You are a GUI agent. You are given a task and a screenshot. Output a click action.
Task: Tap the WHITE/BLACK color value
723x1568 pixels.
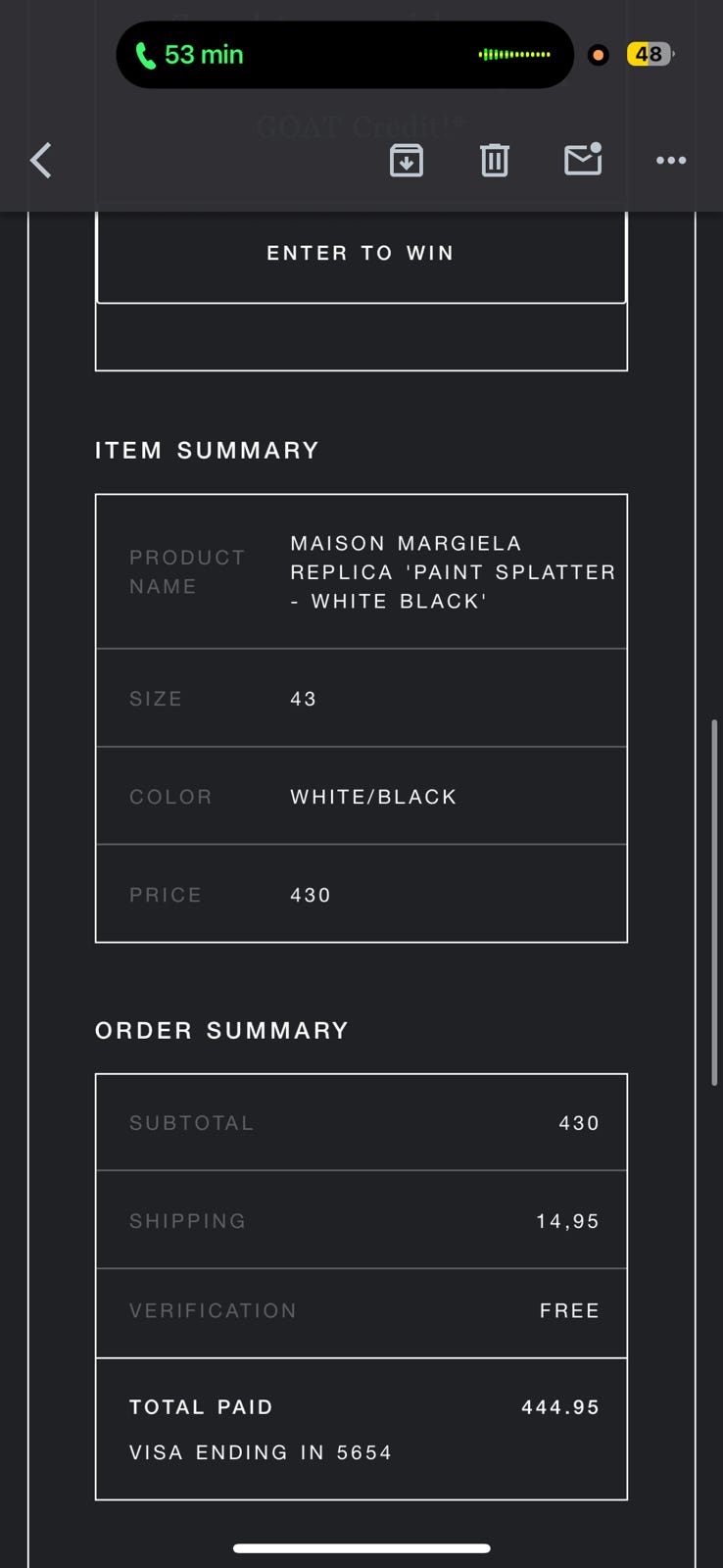point(373,797)
